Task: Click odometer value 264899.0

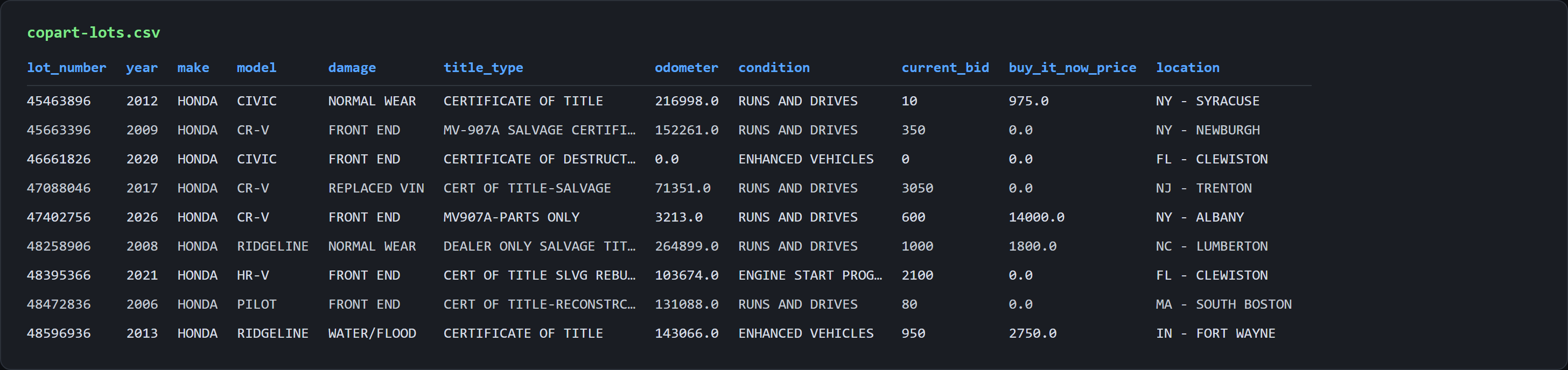Action: click(x=686, y=246)
